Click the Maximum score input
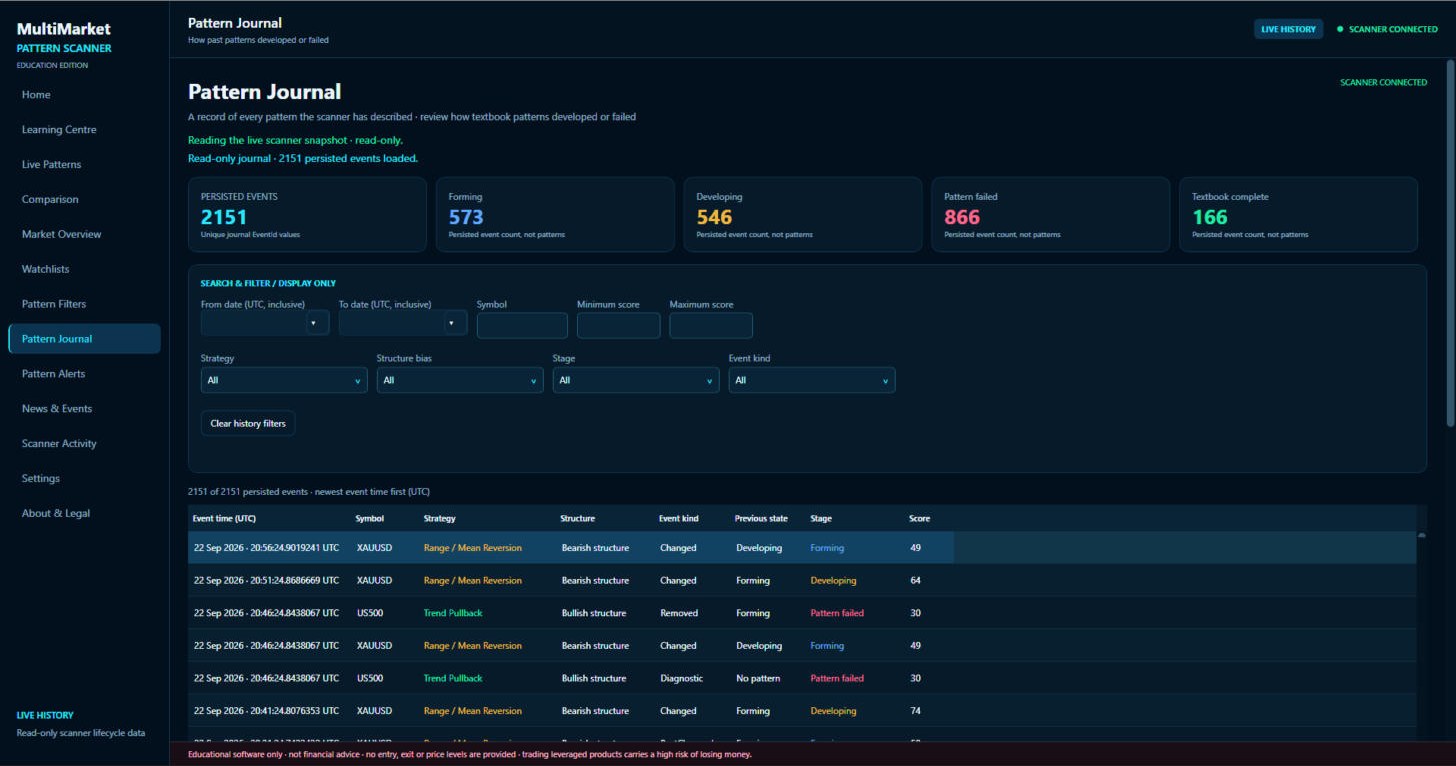Viewport: 1456px width, 766px height. click(x=711, y=325)
